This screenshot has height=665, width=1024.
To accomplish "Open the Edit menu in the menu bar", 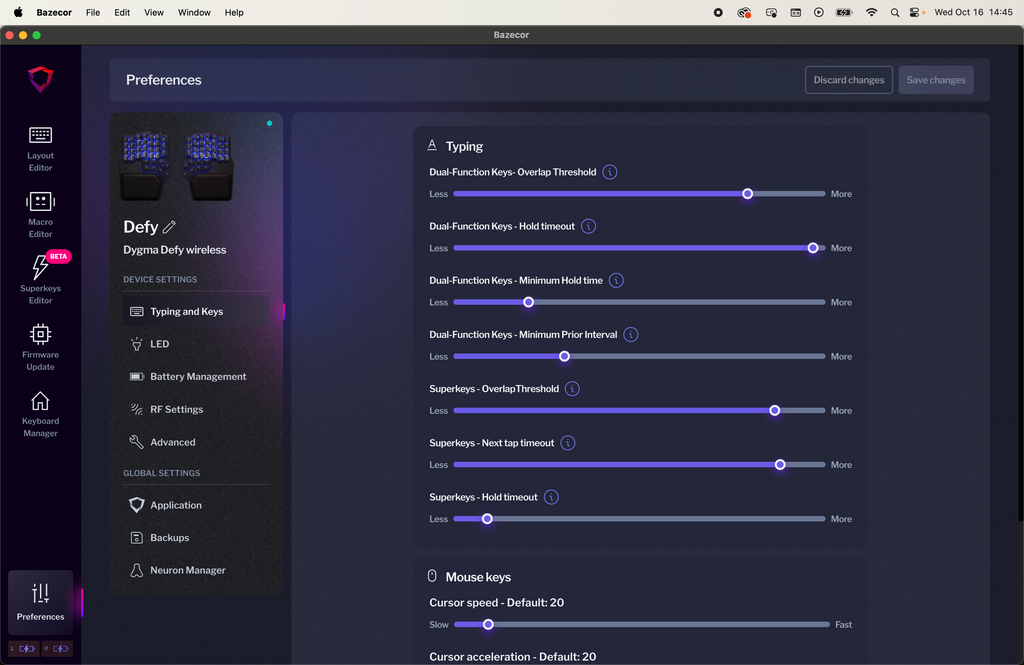I will pyautogui.click(x=122, y=13).
